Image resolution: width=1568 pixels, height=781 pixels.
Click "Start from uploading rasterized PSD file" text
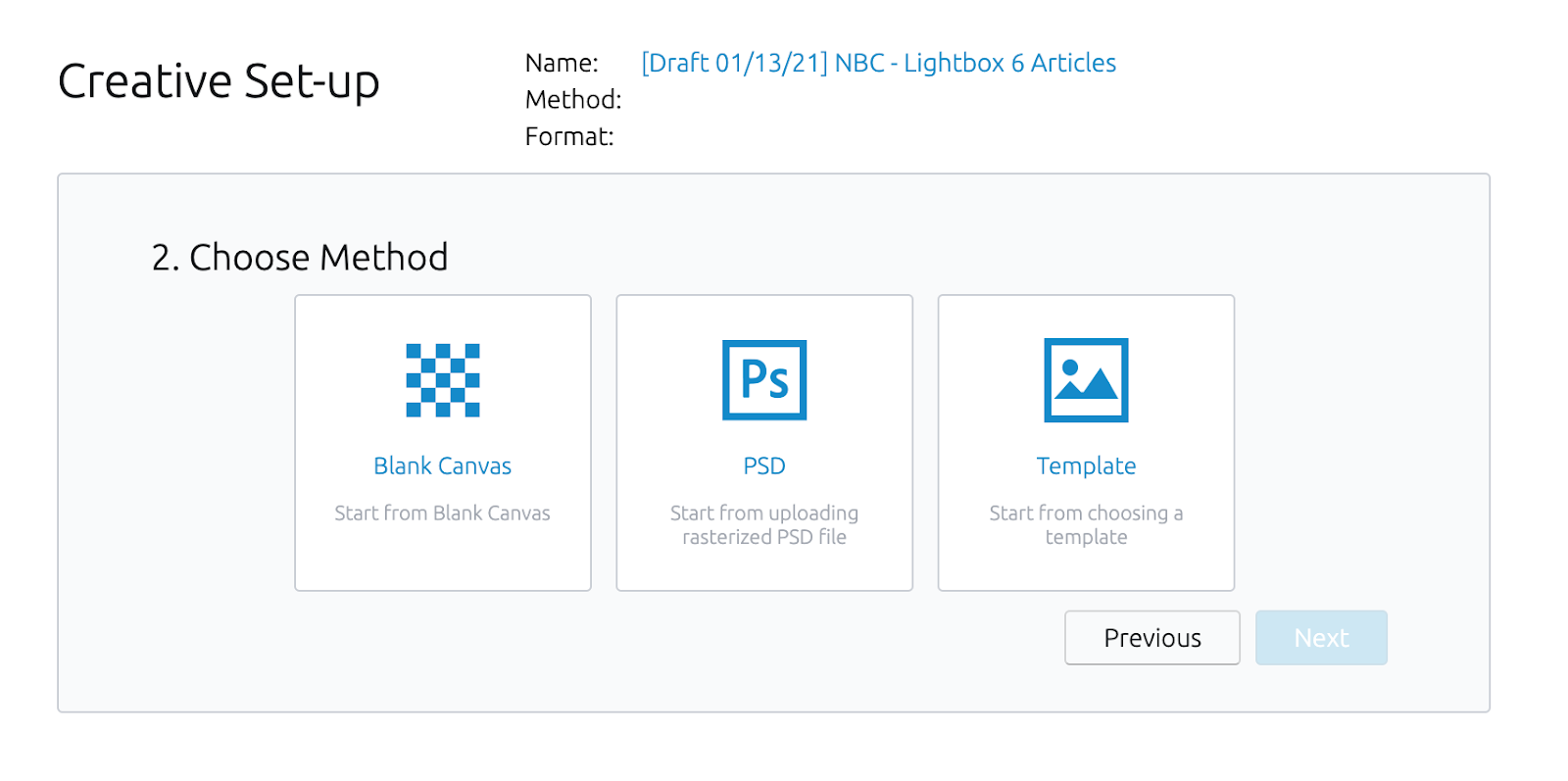(764, 525)
